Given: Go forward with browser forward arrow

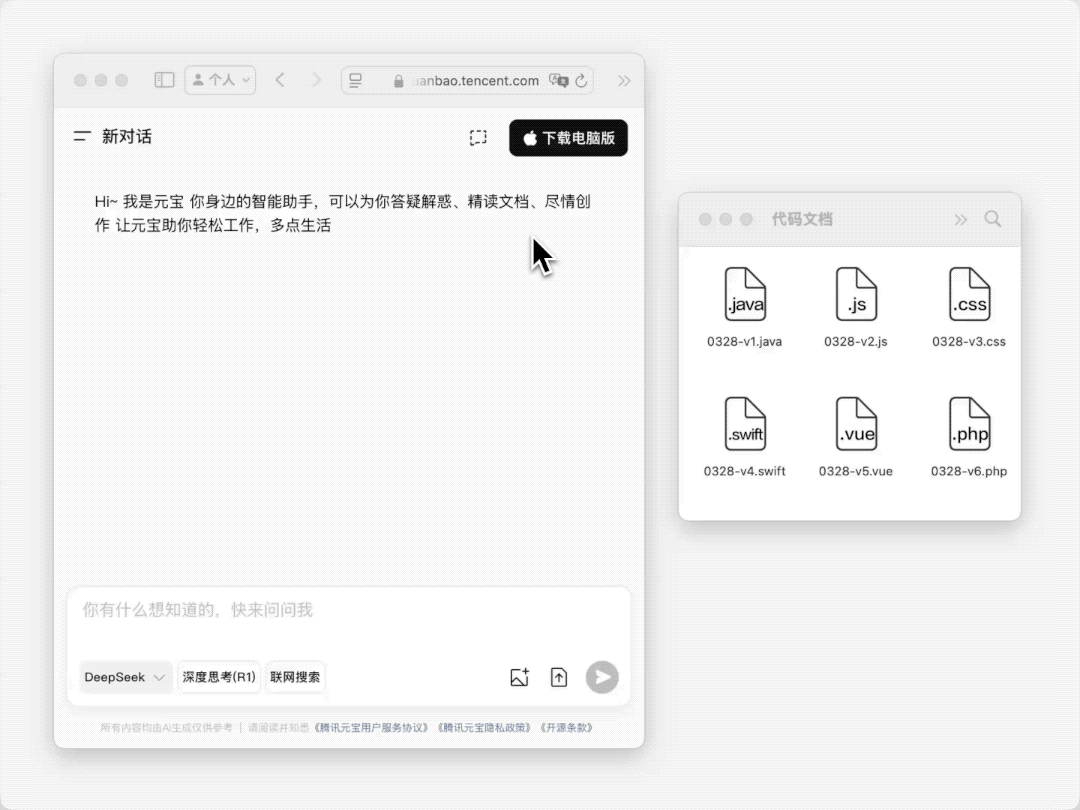Looking at the screenshot, I should point(316,80).
